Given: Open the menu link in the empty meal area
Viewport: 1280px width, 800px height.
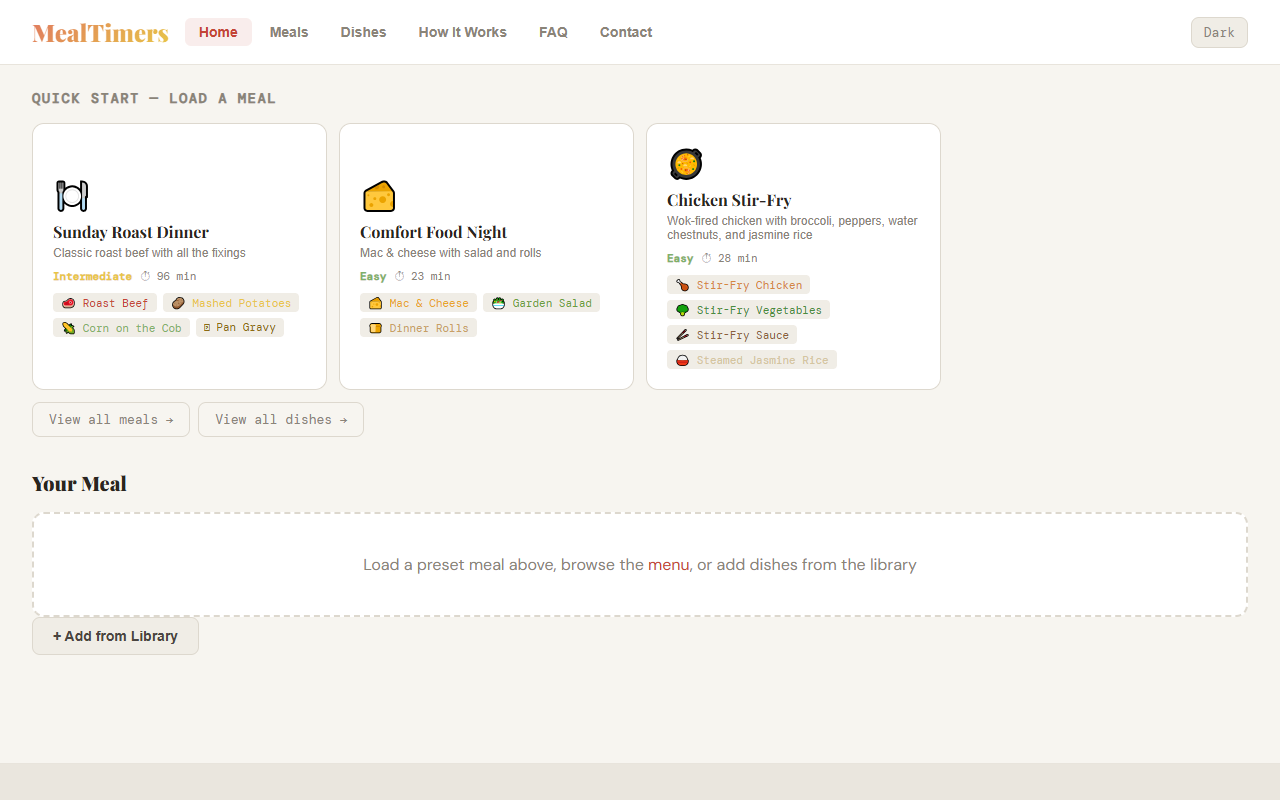Looking at the screenshot, I should pyautogui.click(x=669, y=564).
